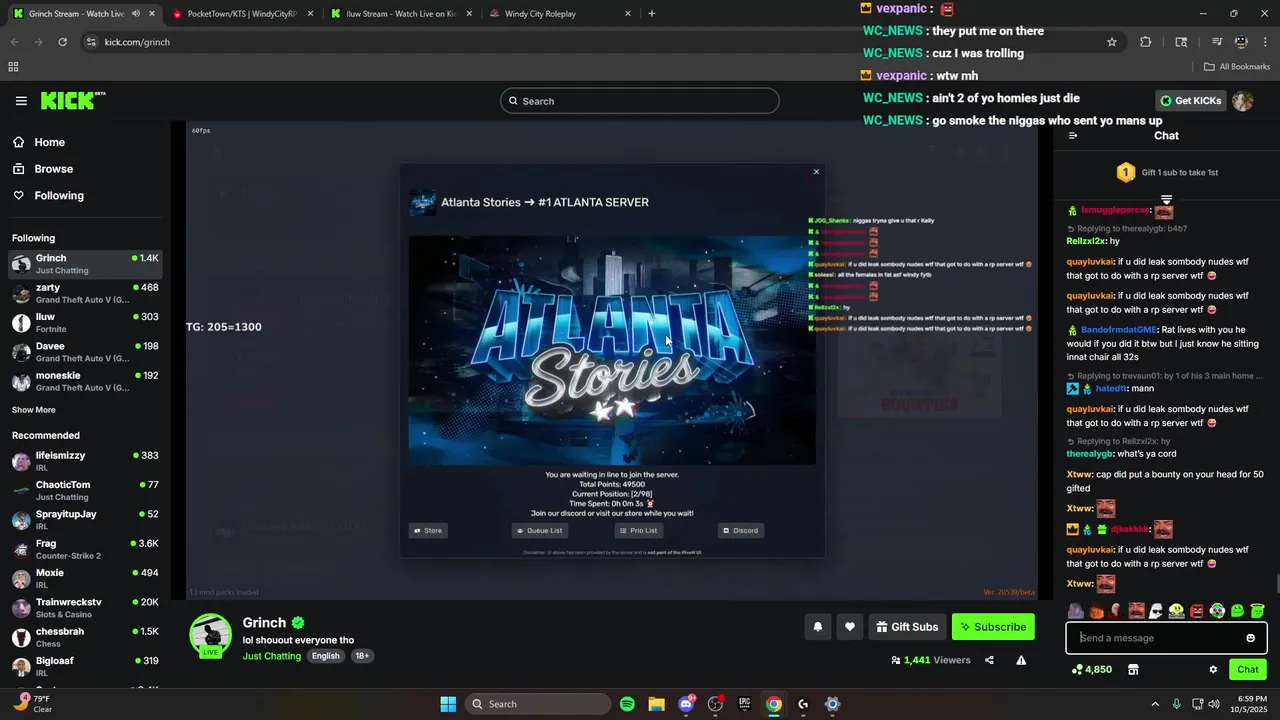Viewport: 1280px width, 720px height.
Task: Open the emoji picker in chat
Action: tap(1250, 638)
